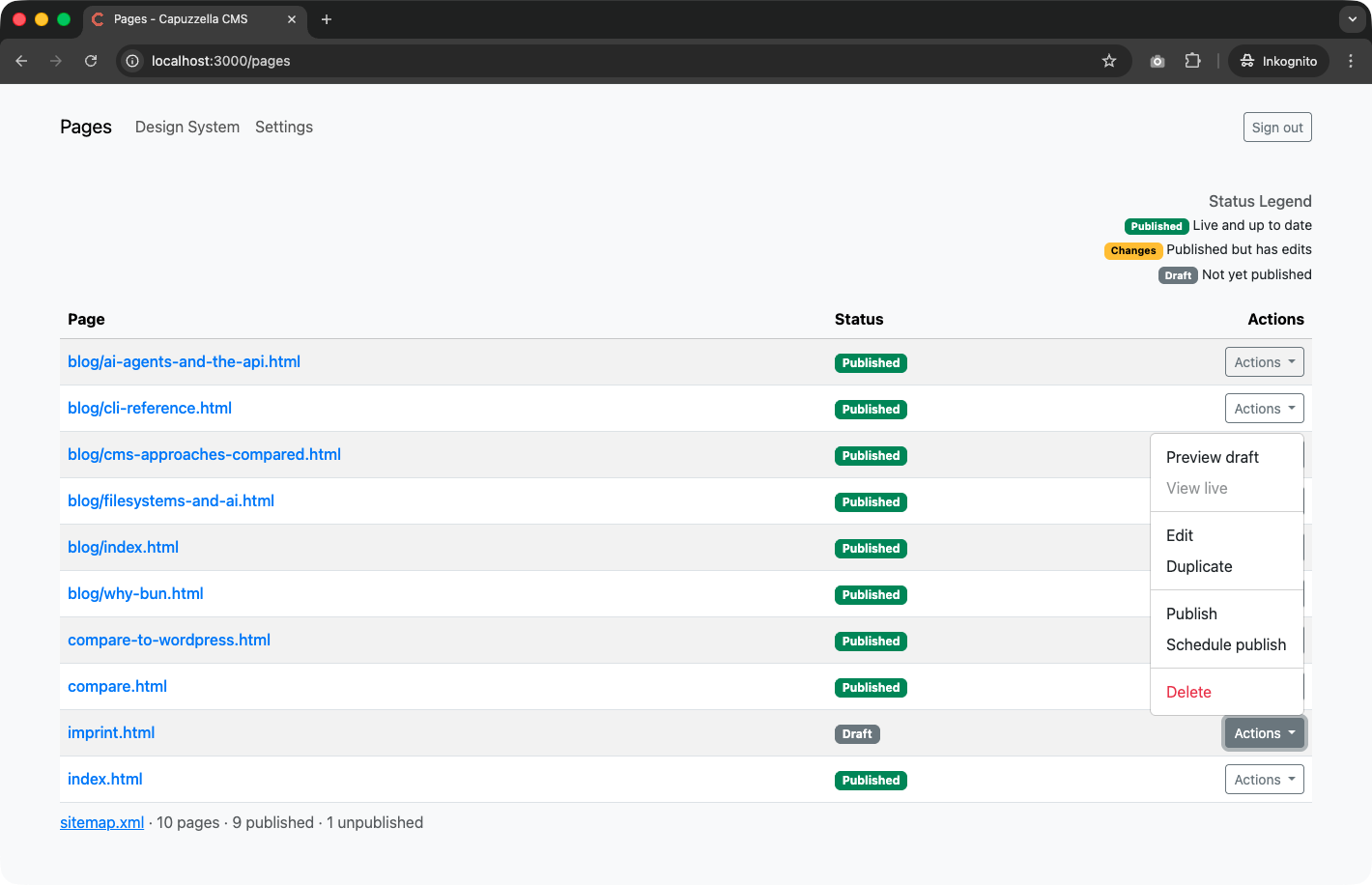The width and height of the screenshot is (1372, 885).
Task: Open Actions dropdown for blog/cli-reference.html
Action: pos(1264,408)
